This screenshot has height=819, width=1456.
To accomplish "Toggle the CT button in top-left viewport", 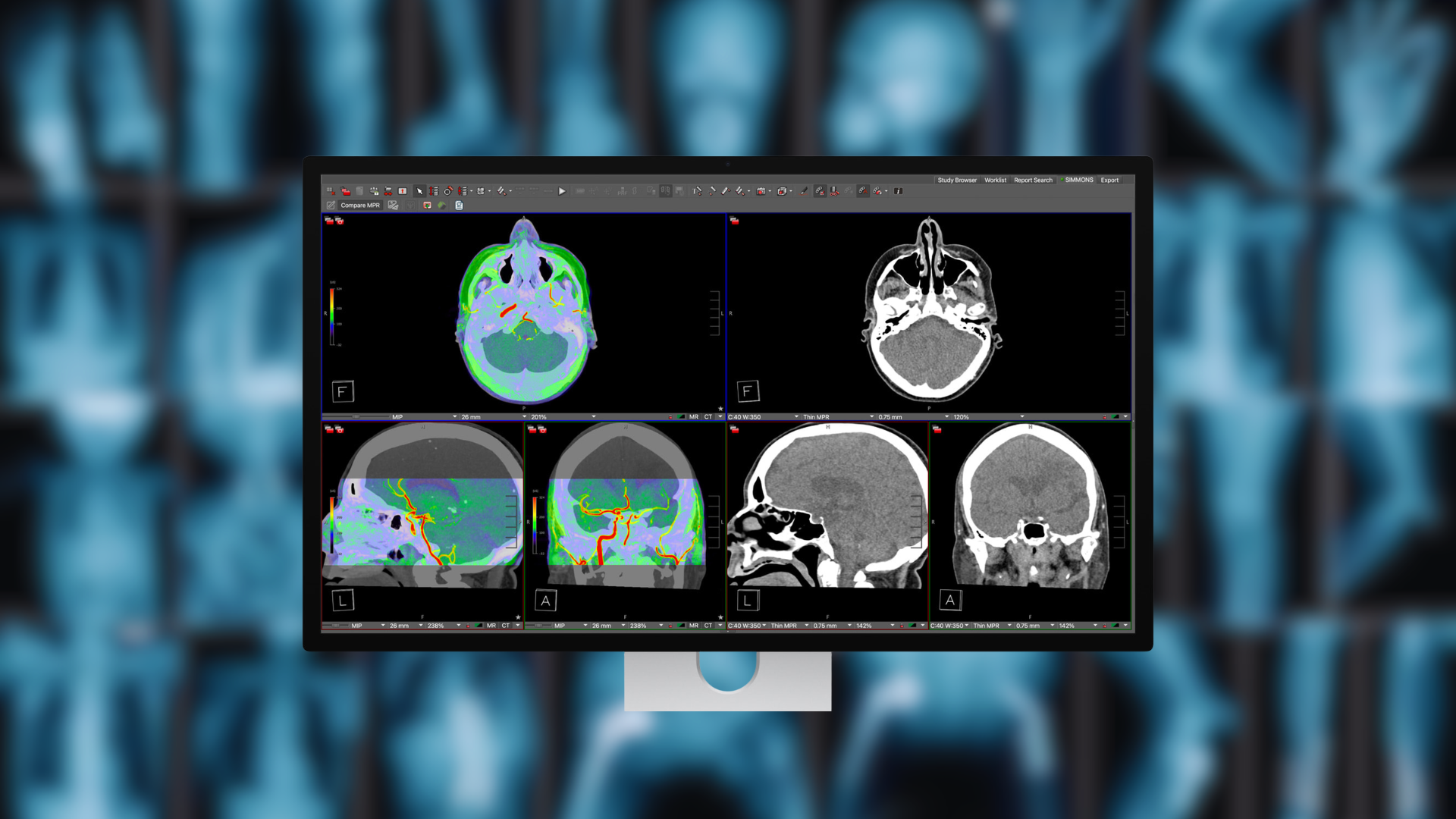I will coord(708,417).
